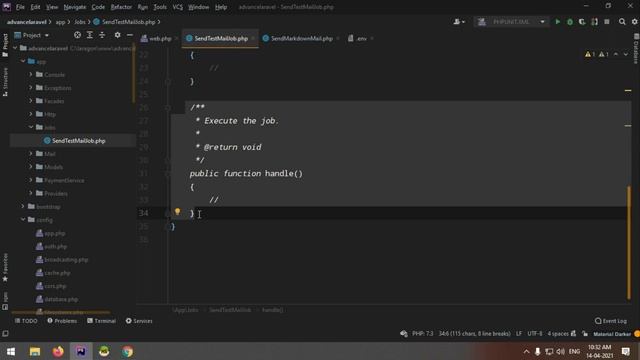This screenshot has height=360, width=640.
Task: Open the Database side panel tab
Action: point(636,49)
